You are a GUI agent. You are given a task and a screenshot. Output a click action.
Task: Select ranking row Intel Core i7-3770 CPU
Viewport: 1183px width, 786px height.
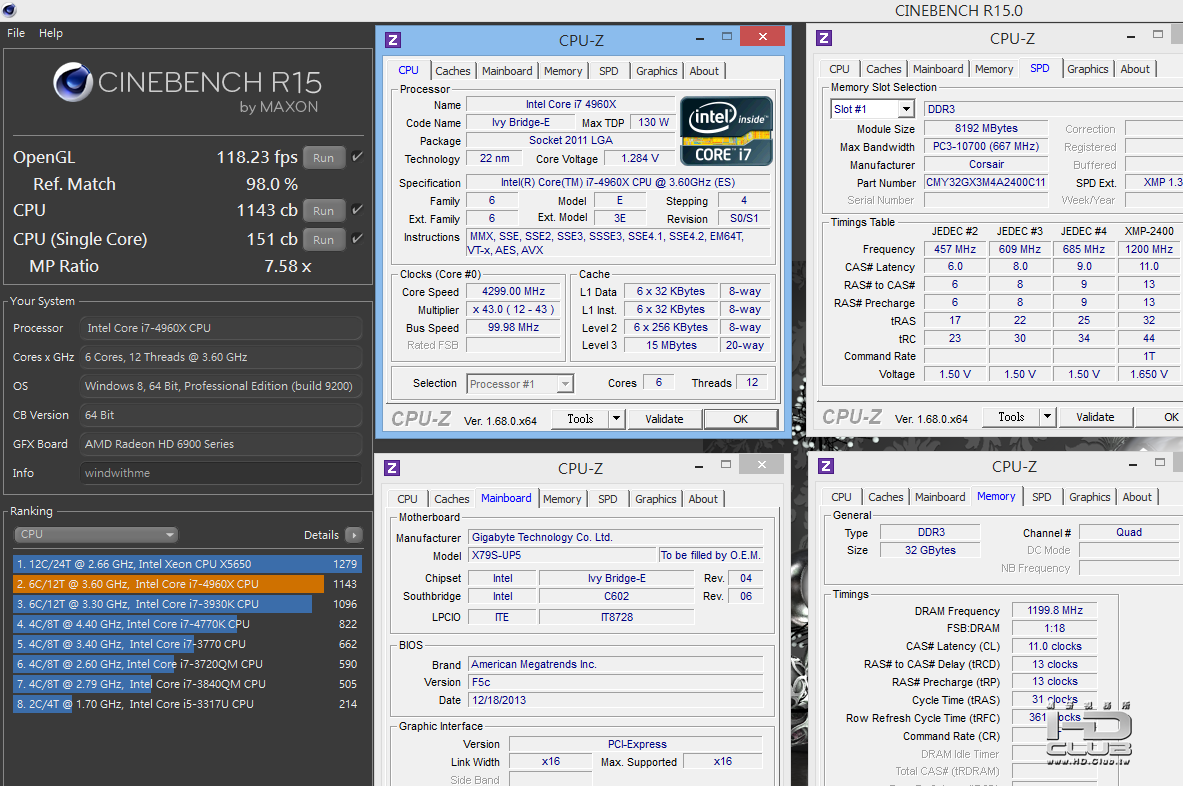[x=187, y=643]
